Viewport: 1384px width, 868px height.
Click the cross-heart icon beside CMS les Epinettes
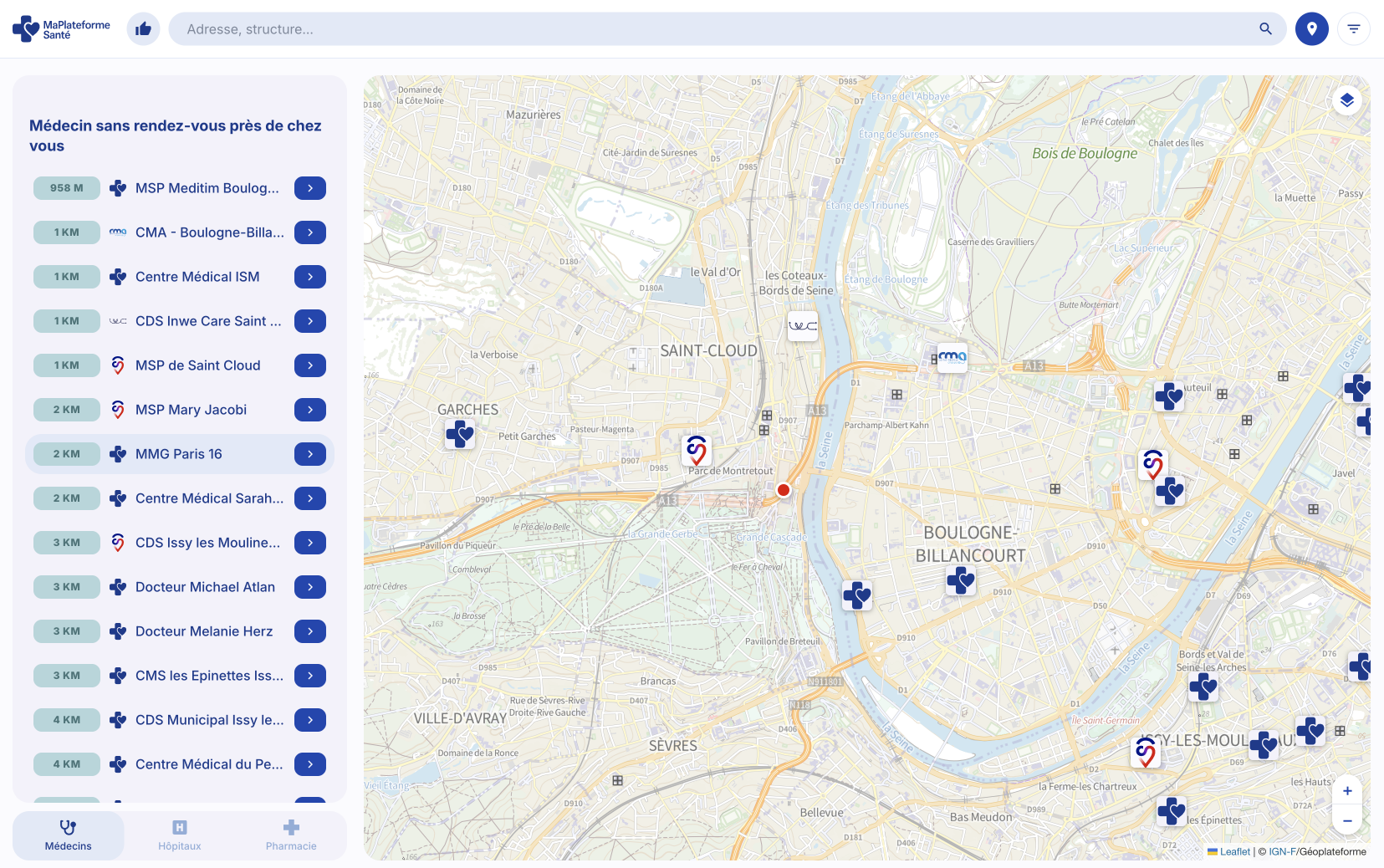(118, 676)
